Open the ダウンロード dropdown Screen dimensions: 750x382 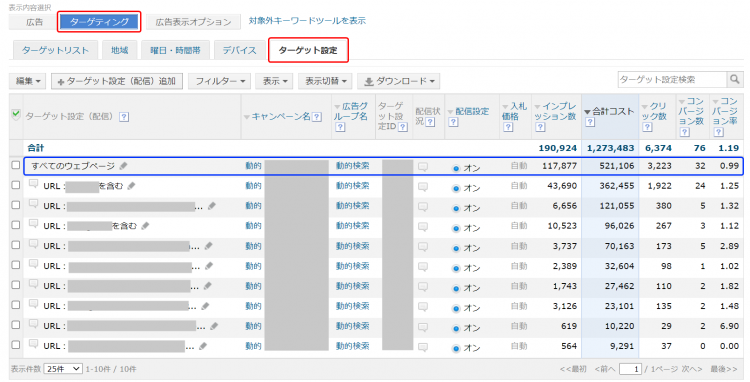[x=398, y=81]
